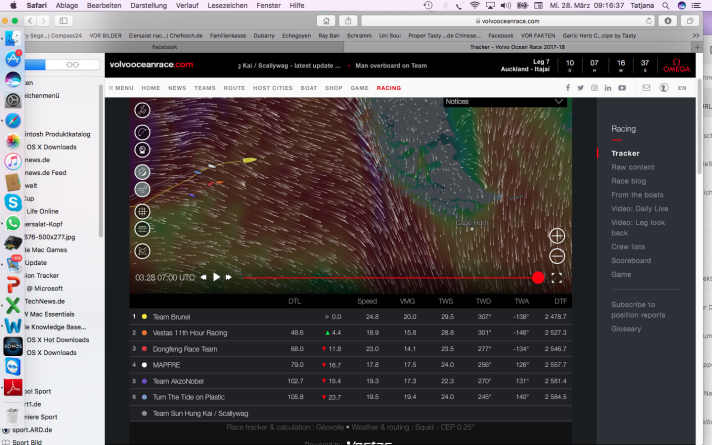The height and width of the screenshot is (445, 712).
Task: Open the YouTube social icon in the header
Action: pos(622,88)
